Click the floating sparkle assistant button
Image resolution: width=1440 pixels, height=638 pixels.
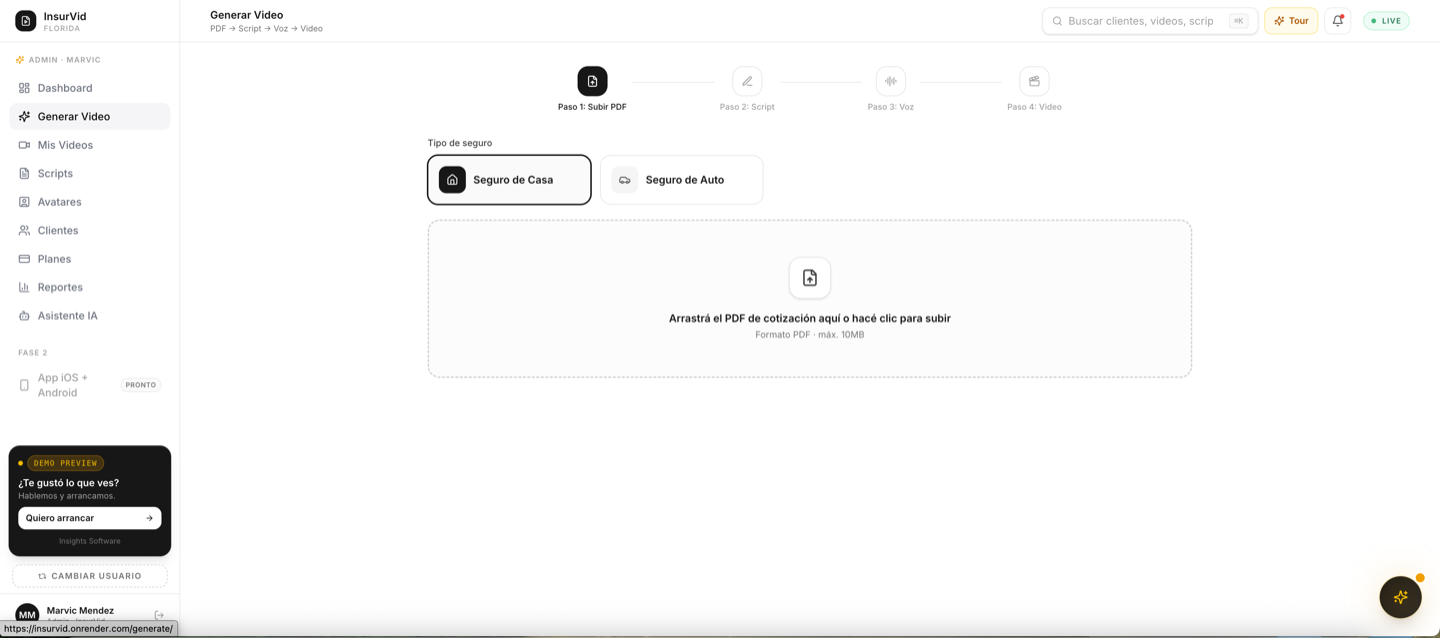point(1400,597)
